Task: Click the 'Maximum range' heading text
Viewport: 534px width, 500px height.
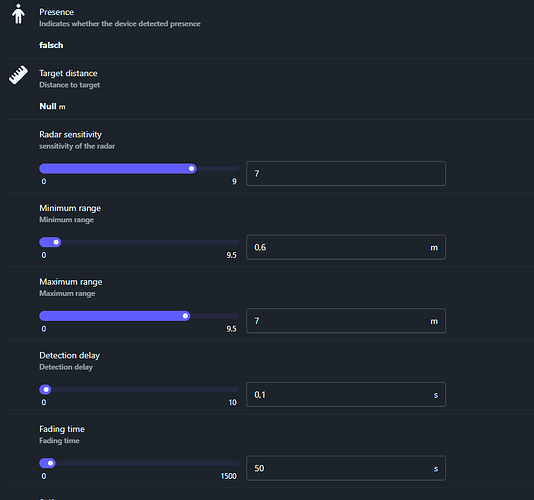Action: (71, 282)
